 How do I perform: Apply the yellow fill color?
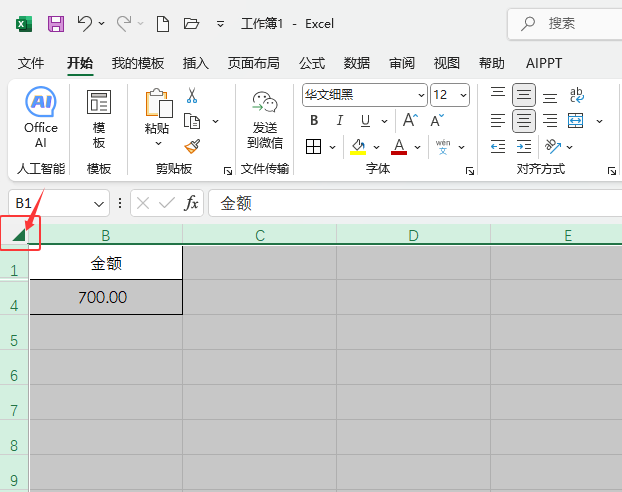[358, 147]
